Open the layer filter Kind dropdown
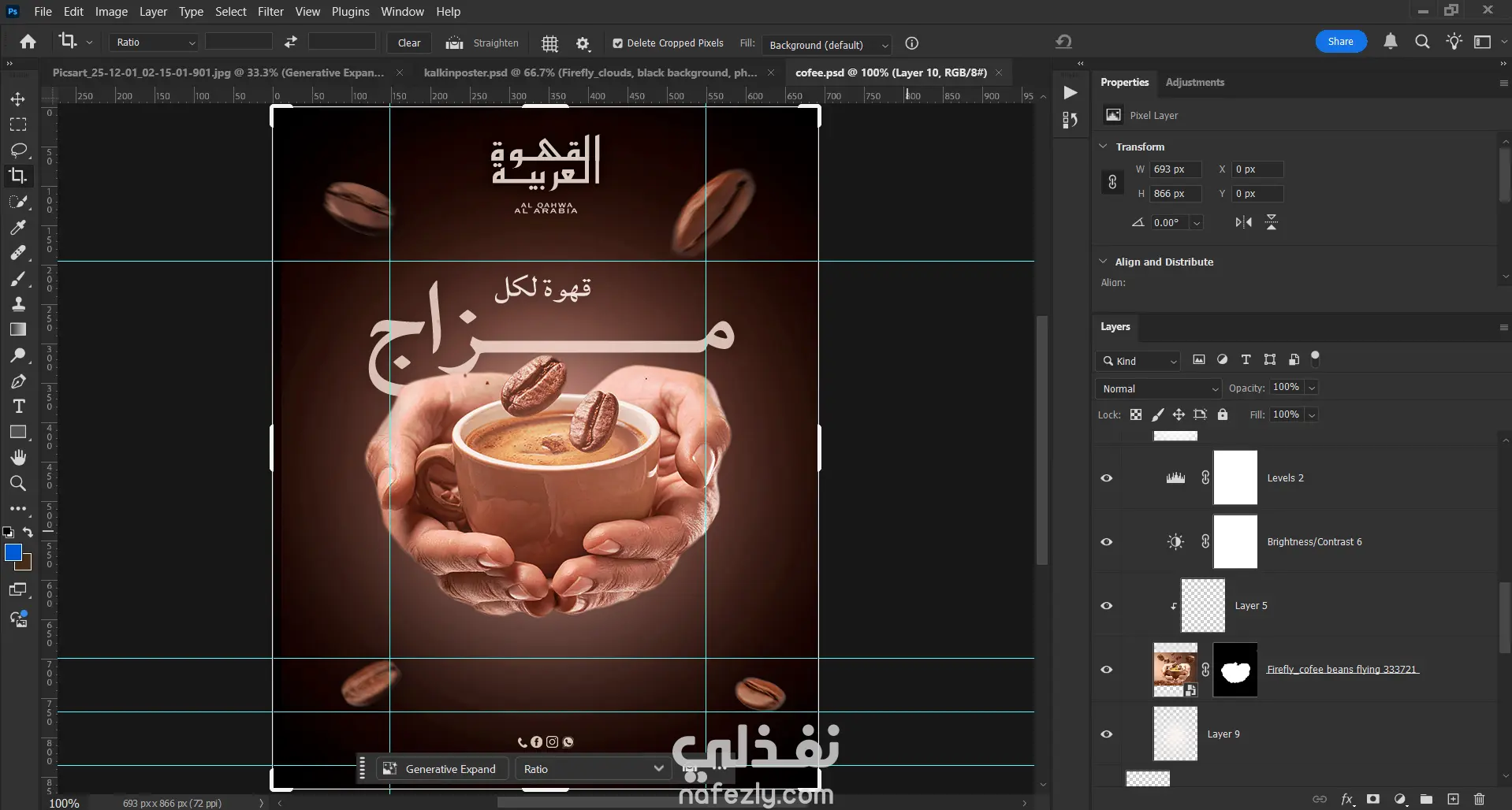Screen dimensions: 1512x810 1138,361
